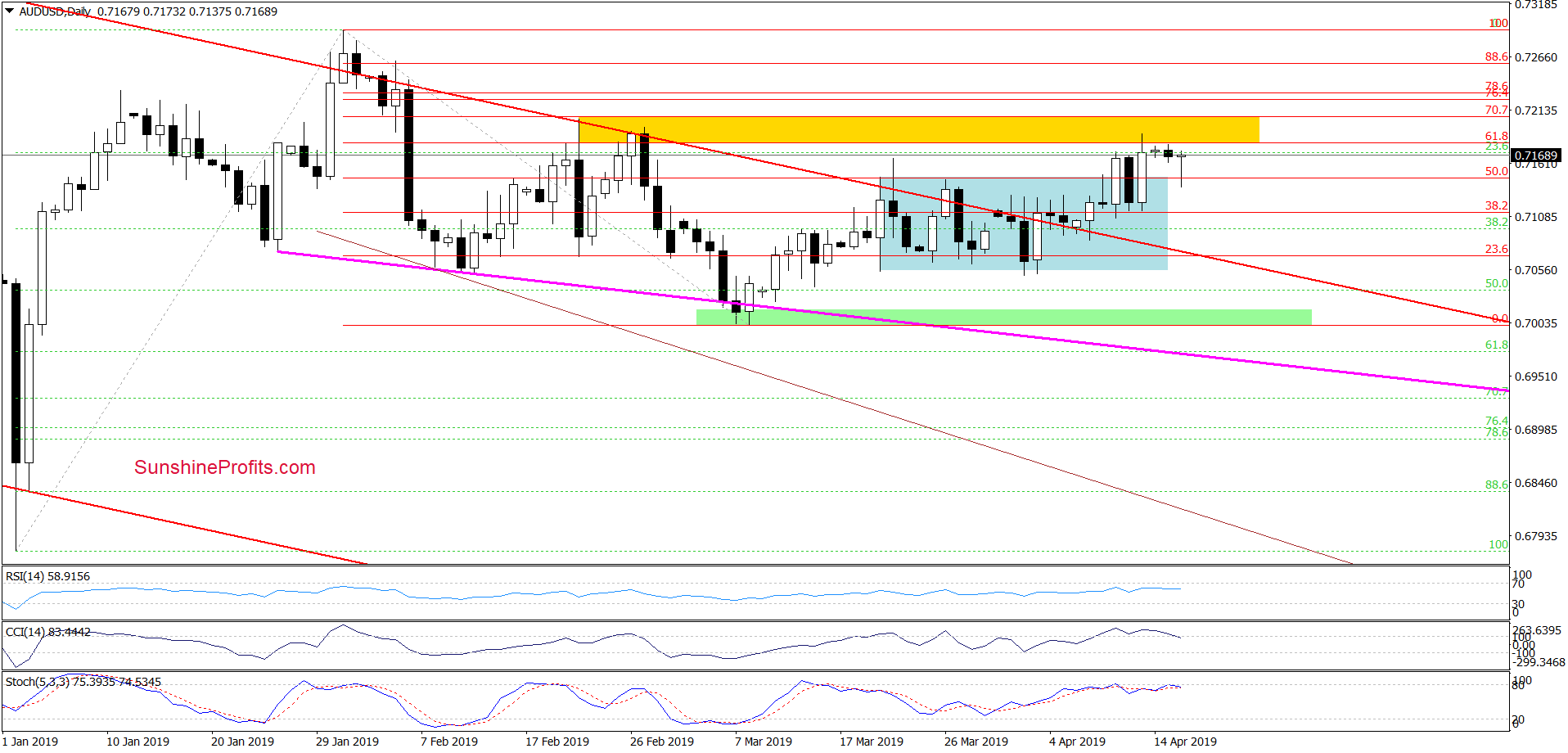1568x753 pixels.
Task: Click the green 38.2 Fibonacci level label
Action: point(1497,222)
